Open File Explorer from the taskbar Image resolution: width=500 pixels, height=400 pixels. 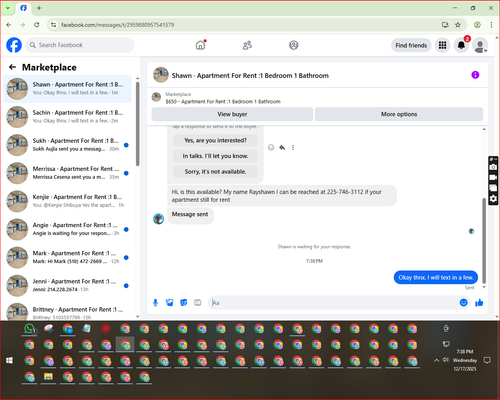click(49, 377)
